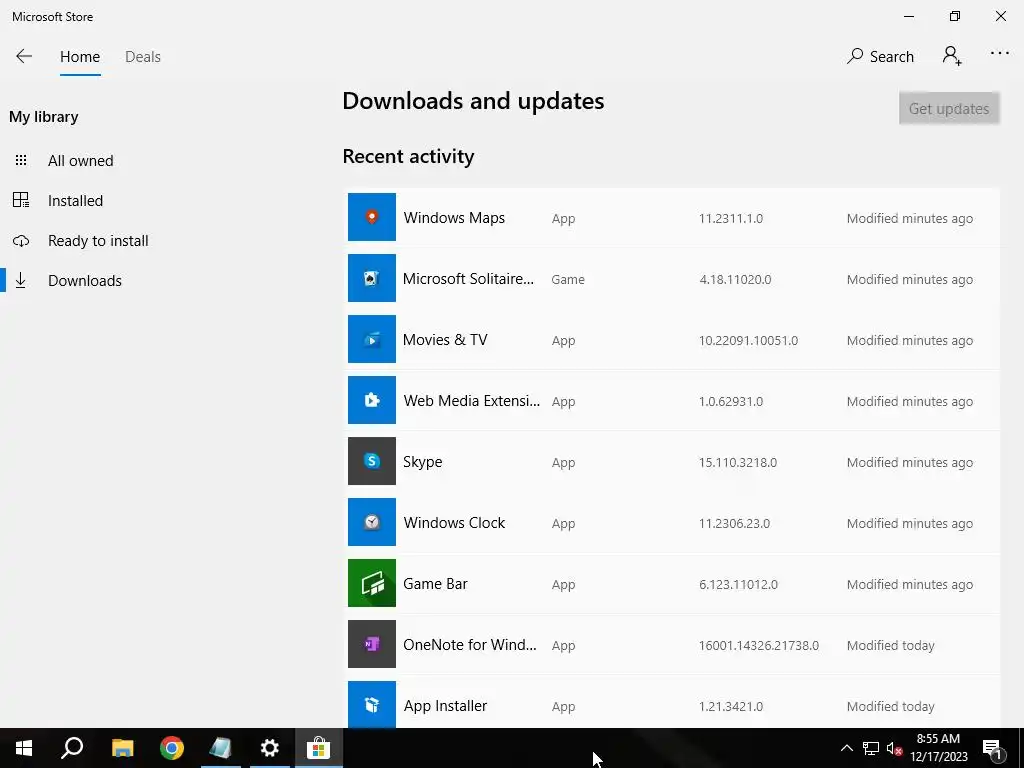Open the three-dot See more menu
This screenshot has width=1024, height=768.
coord(999,54)
